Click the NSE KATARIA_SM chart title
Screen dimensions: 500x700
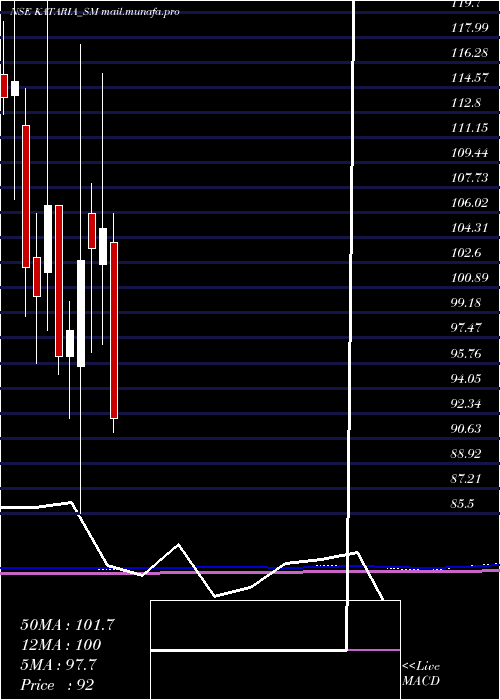95,12
